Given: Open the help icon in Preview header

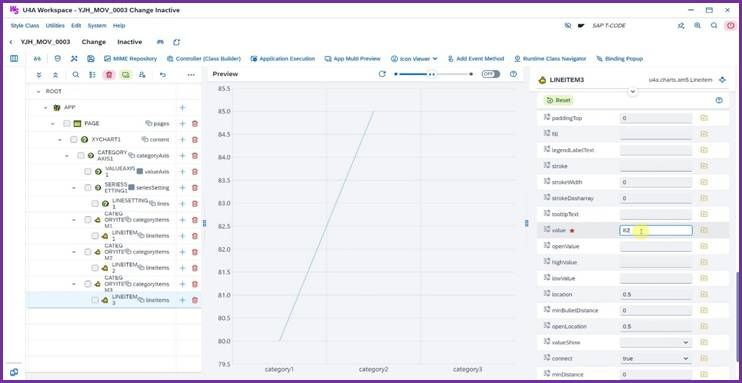Looking at the screenshot, I should (513, 74).
